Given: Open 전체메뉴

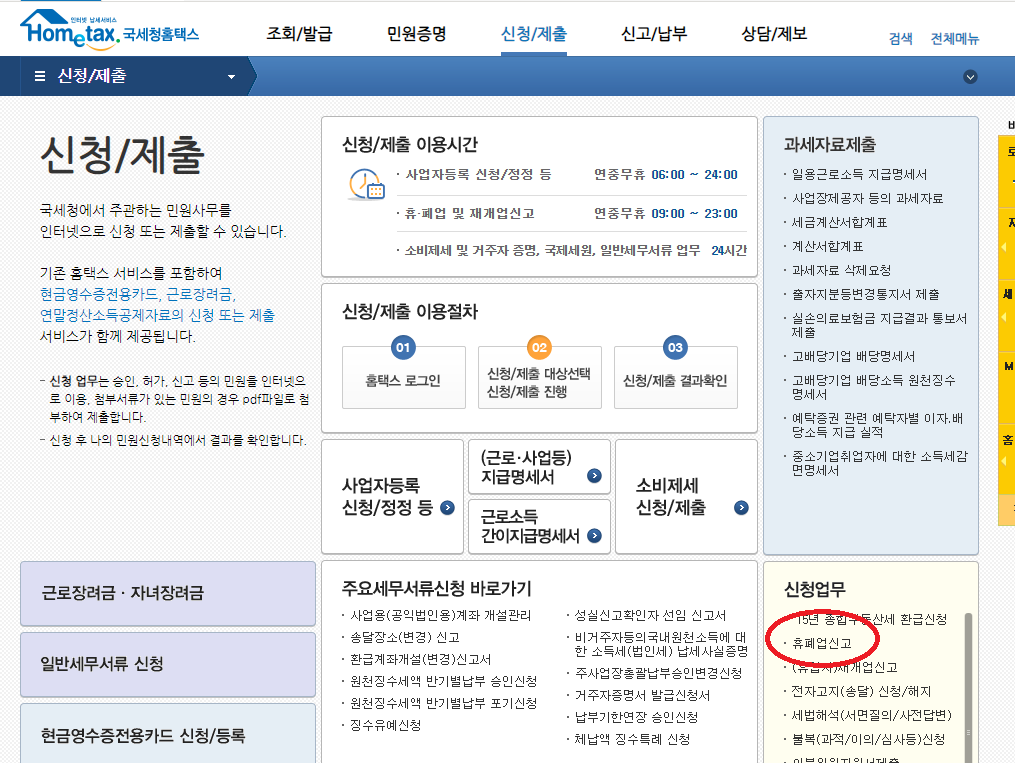Looking at the screenshot, I should point(955,39).
